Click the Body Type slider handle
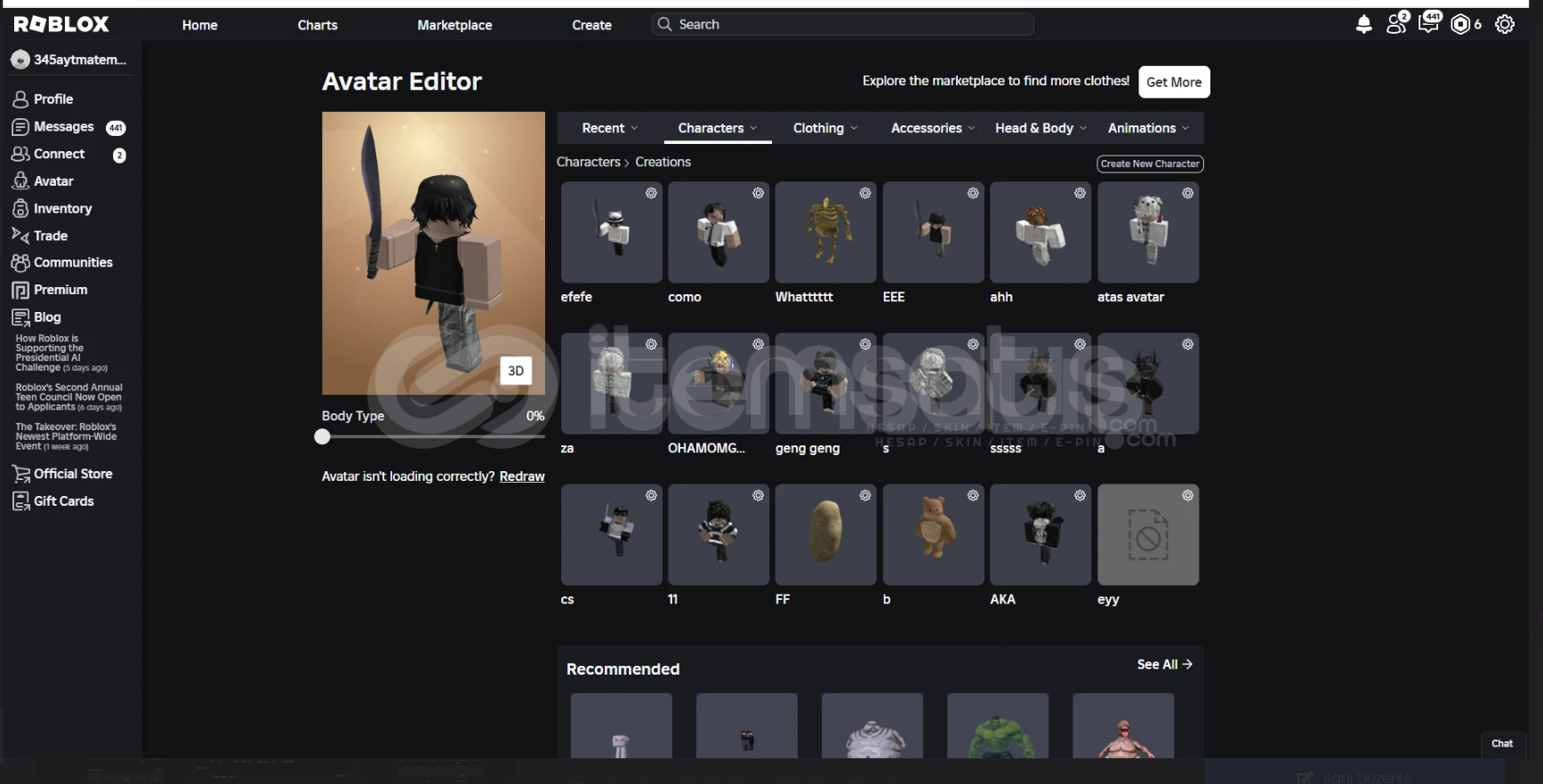This screenshot has height=784, width=1543. (x=323, y=436)
